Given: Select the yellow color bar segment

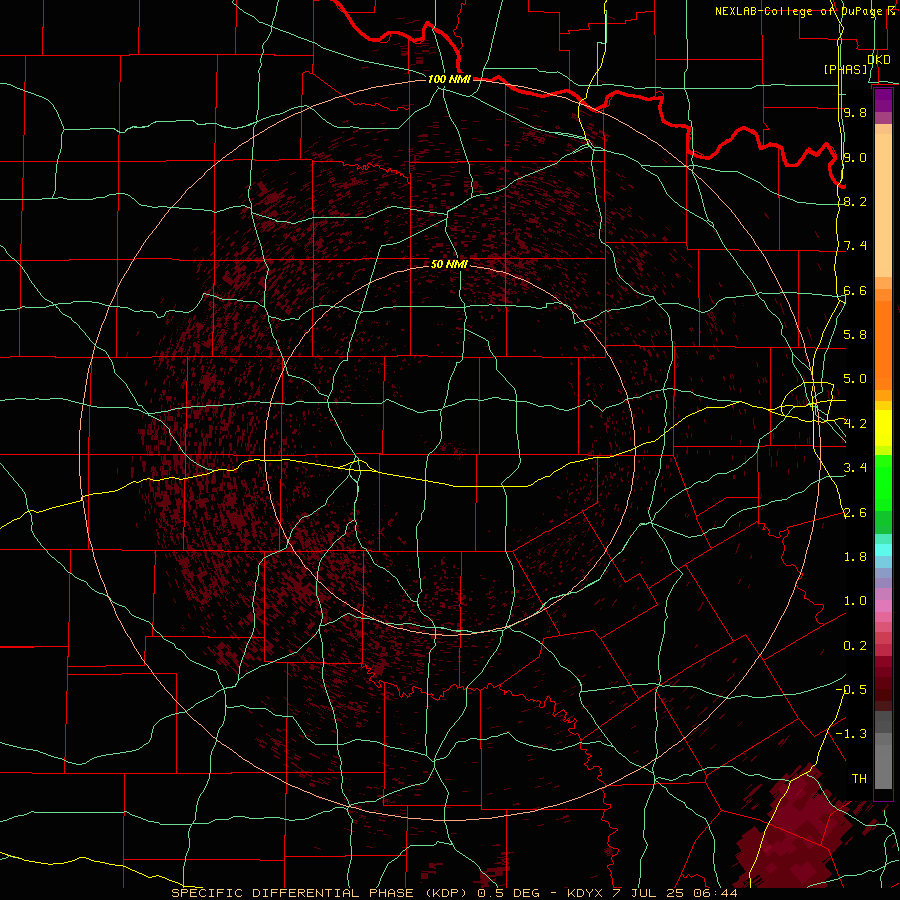Looking at the screenshot, I should pos(883,428).
